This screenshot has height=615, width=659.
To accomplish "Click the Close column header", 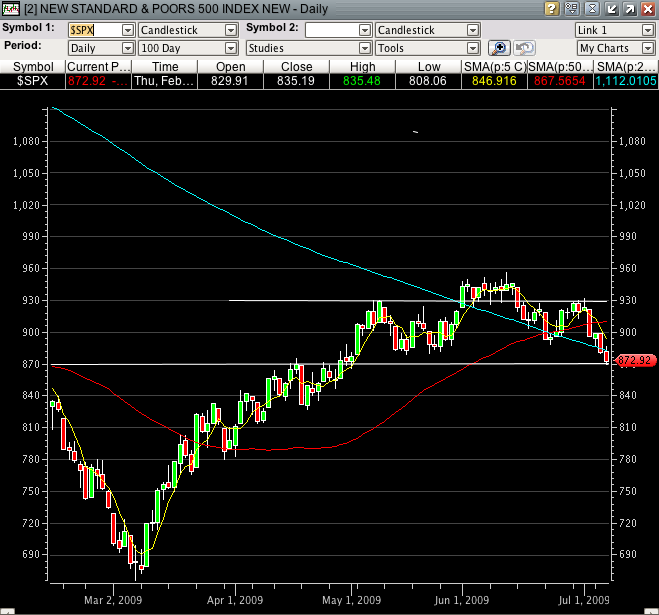I will pos(295,66).
